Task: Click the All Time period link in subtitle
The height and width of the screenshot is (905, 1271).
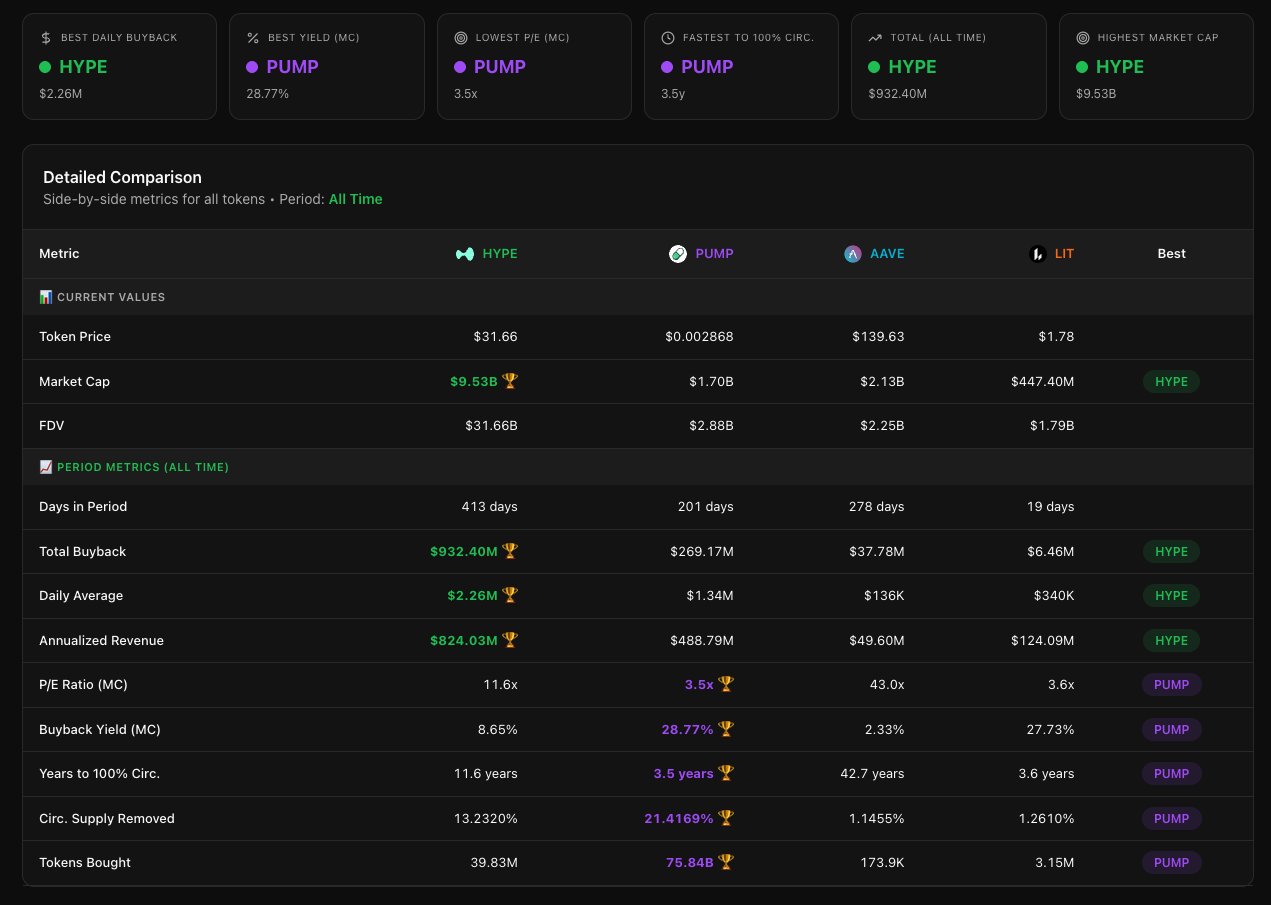Action: tap(355, 199)
